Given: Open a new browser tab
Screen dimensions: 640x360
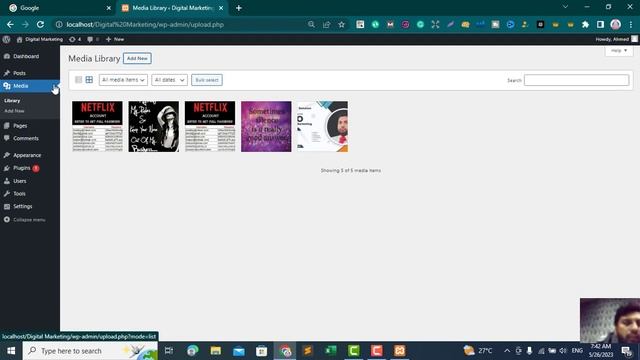Looking at the screenshot, I should click(x=239, y=8).
